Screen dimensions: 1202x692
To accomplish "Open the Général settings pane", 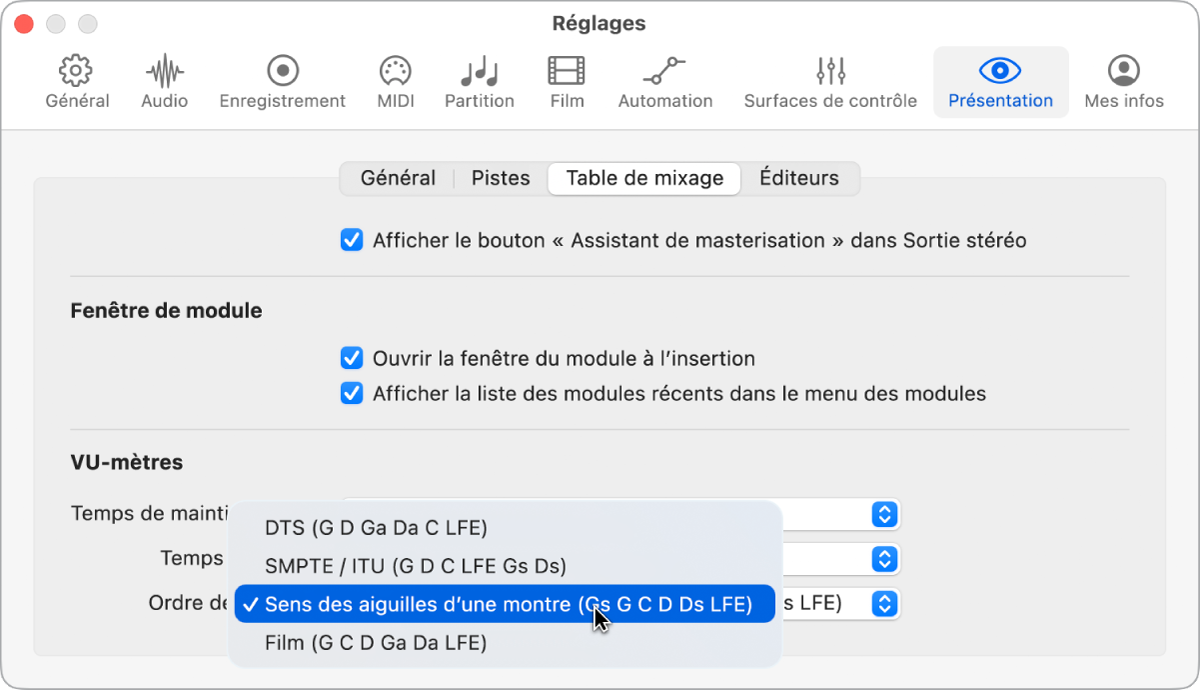I will (x=76, y=80).
